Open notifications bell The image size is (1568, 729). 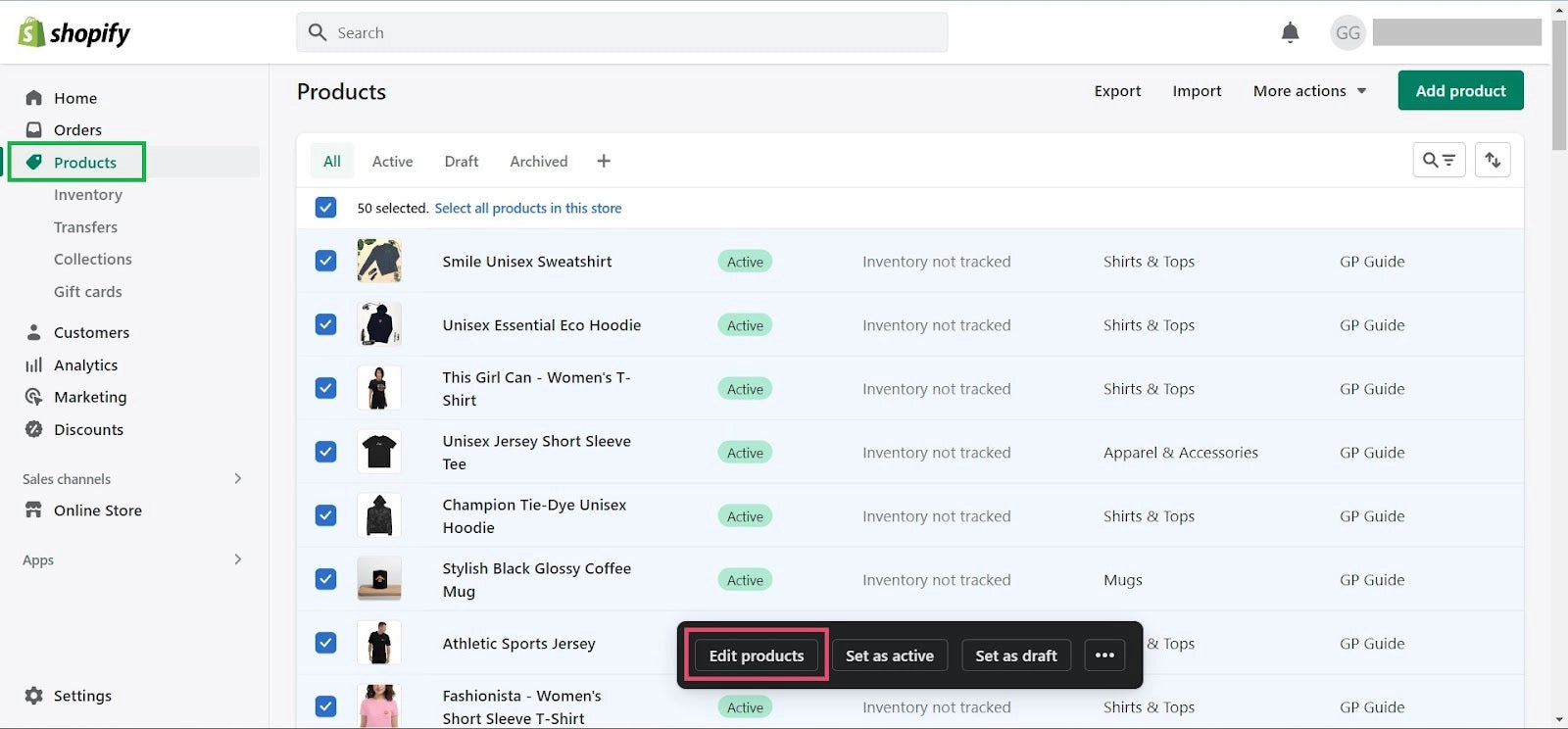(x=1290, y=32)
